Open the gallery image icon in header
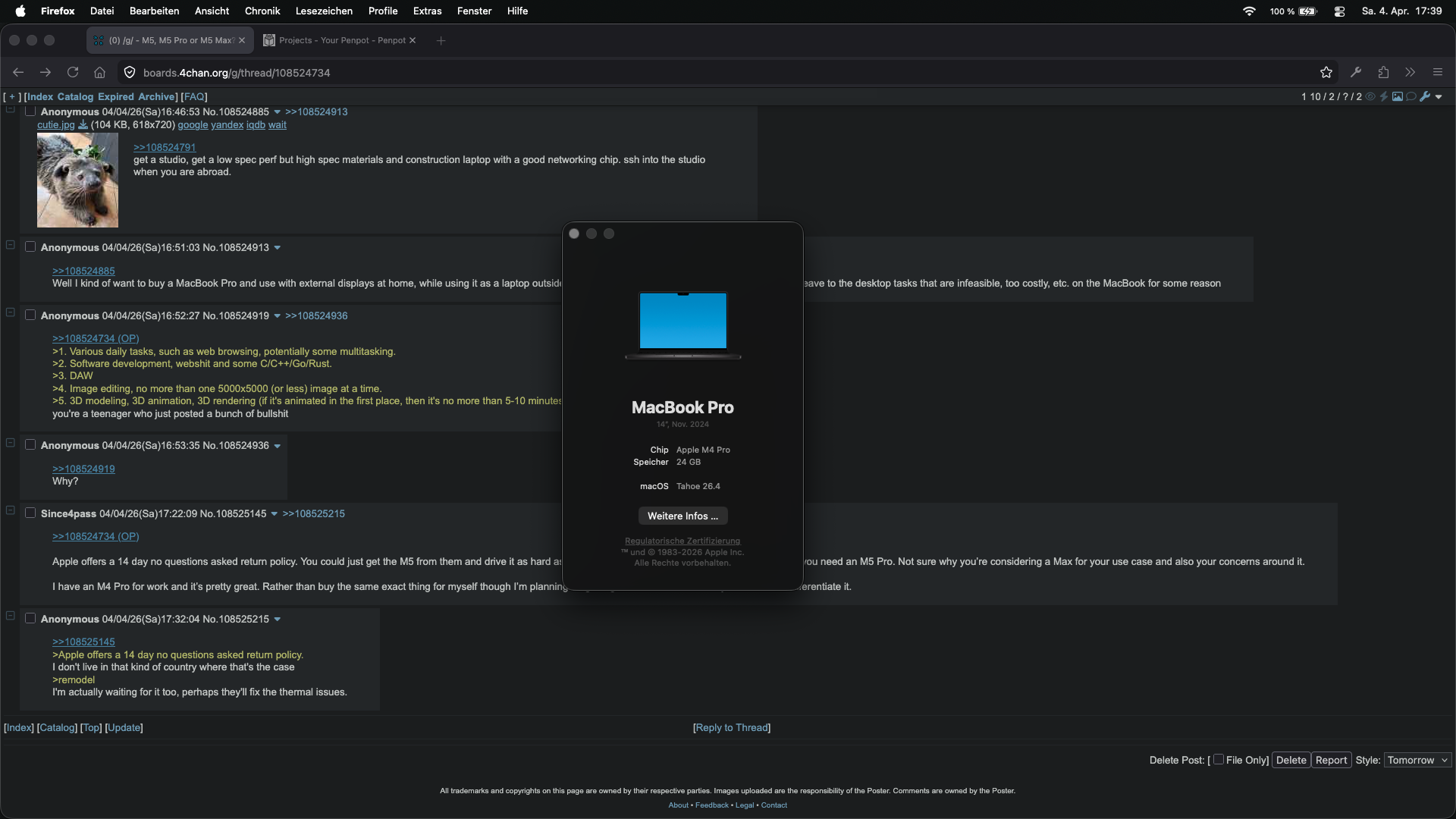1456x819 pixels. (1398, 96)
